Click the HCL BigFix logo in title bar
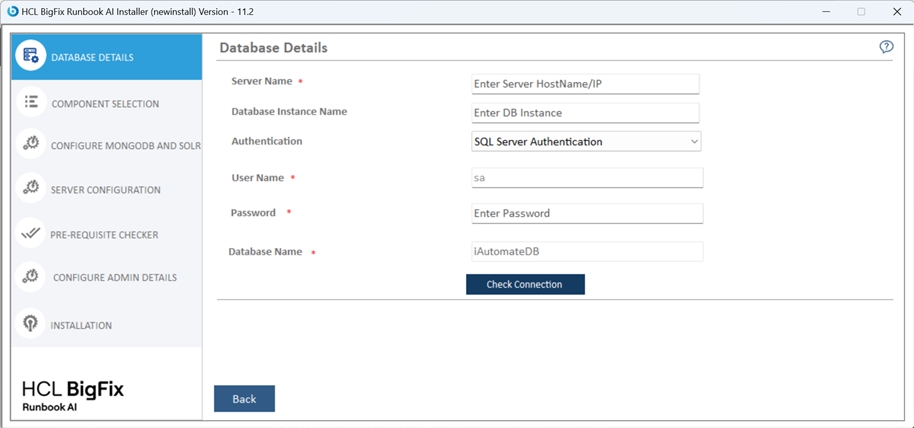This screenshot has width=914, height=428. click(x=12, y=11)
